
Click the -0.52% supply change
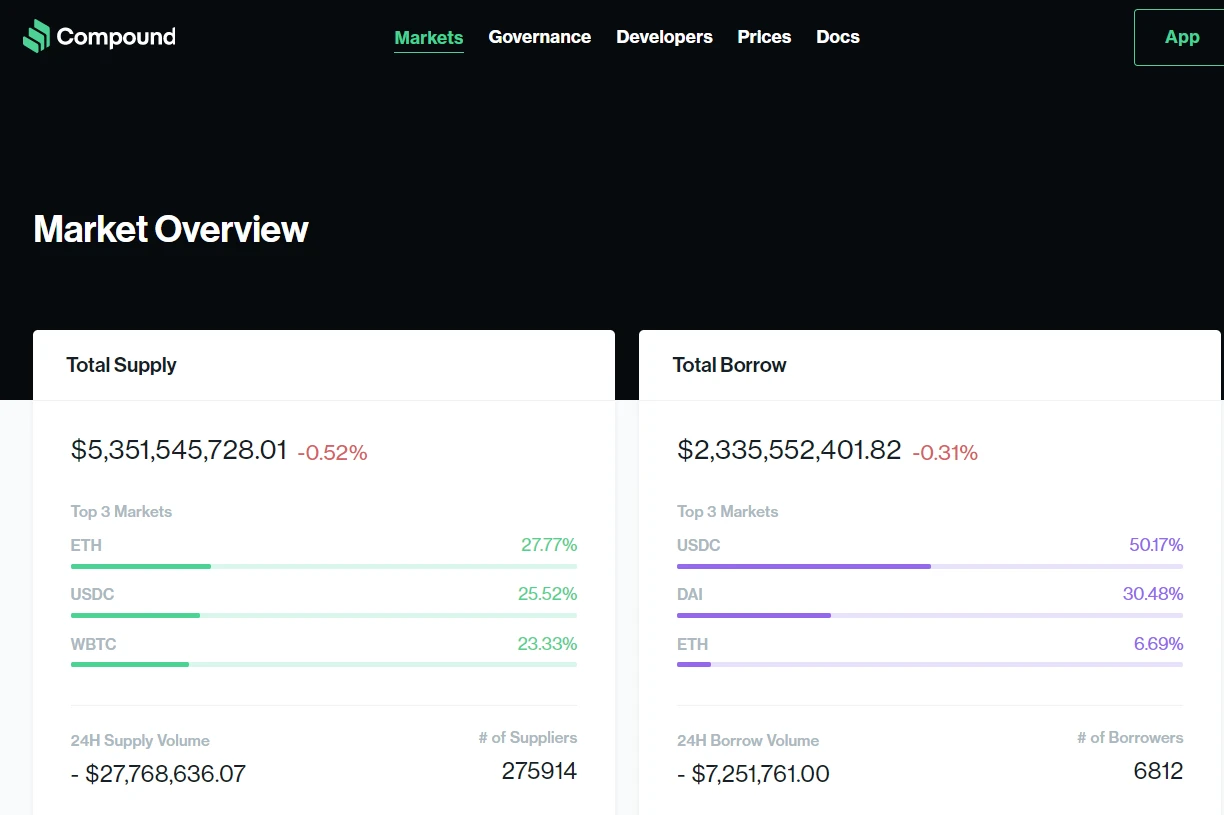pos(332,453)
